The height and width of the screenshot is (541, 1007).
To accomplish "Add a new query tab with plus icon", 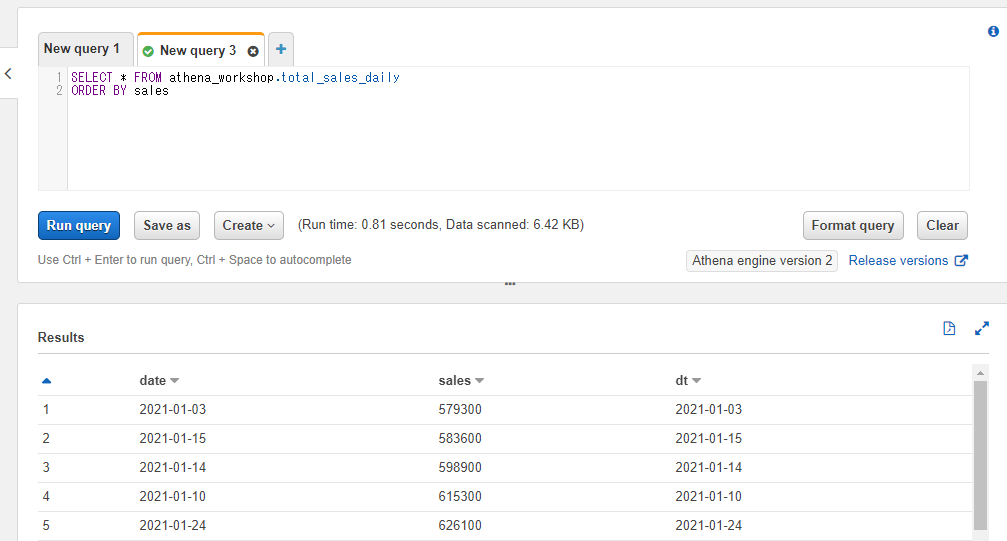I will point(281,49).
